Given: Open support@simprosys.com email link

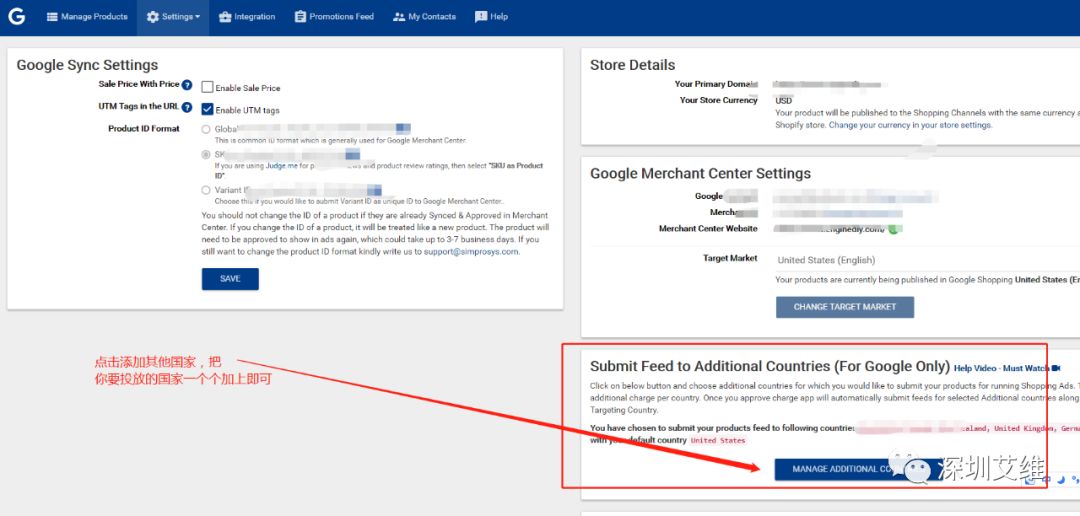Looking at the screenshot, I should pyautogui.click(x=470, y=251).
